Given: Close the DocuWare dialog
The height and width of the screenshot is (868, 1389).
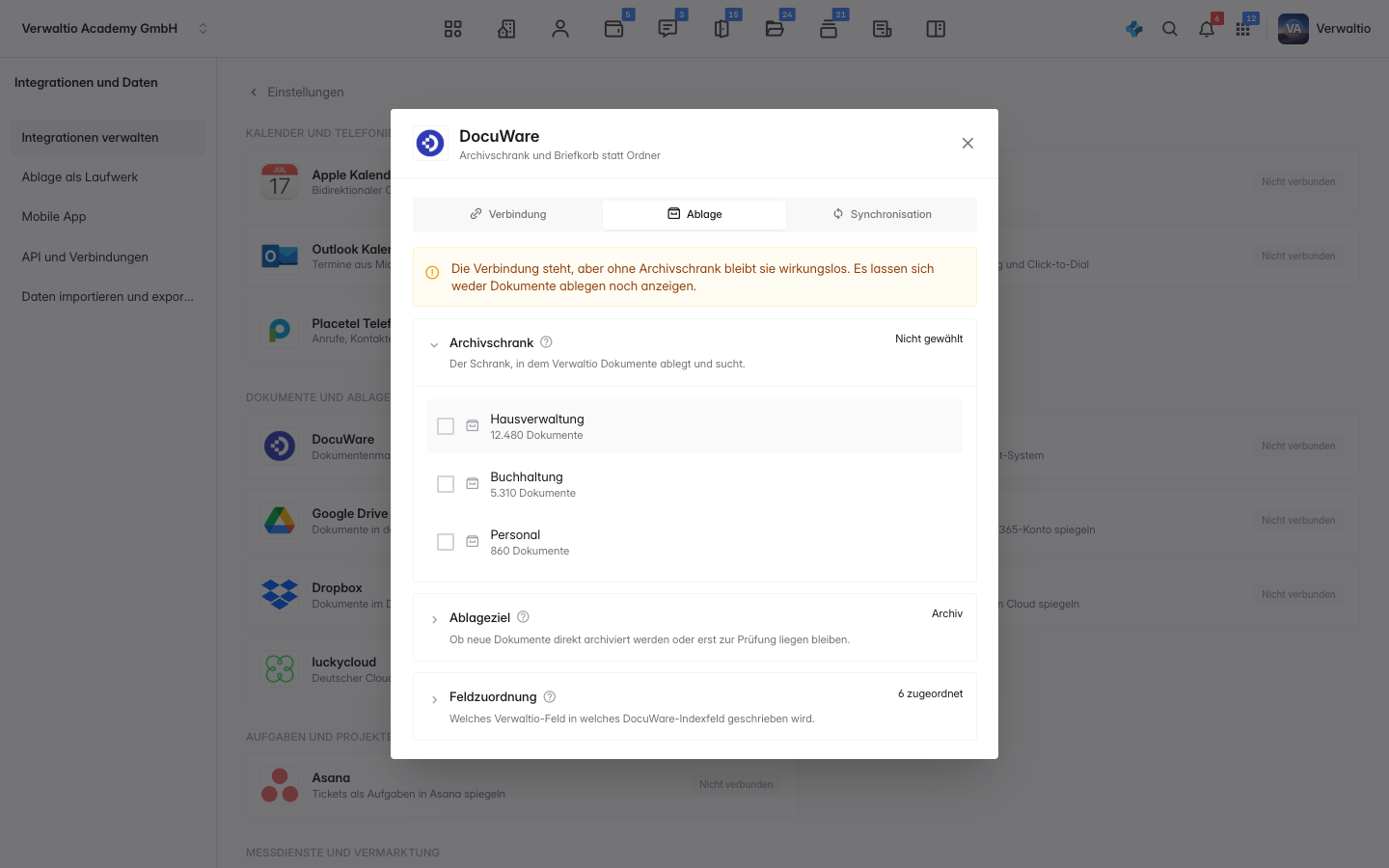Looking at the screenshot, I should (967, 143).
